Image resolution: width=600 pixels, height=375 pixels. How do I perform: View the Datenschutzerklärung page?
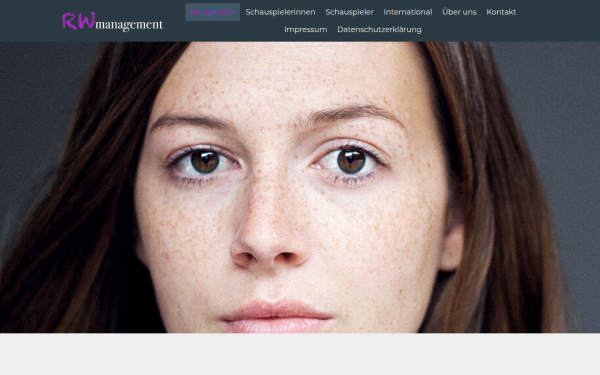point(379,29)
